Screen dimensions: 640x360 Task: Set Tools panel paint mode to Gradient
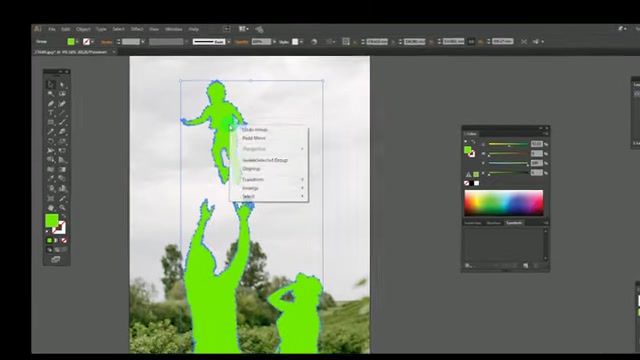(56, 240)
